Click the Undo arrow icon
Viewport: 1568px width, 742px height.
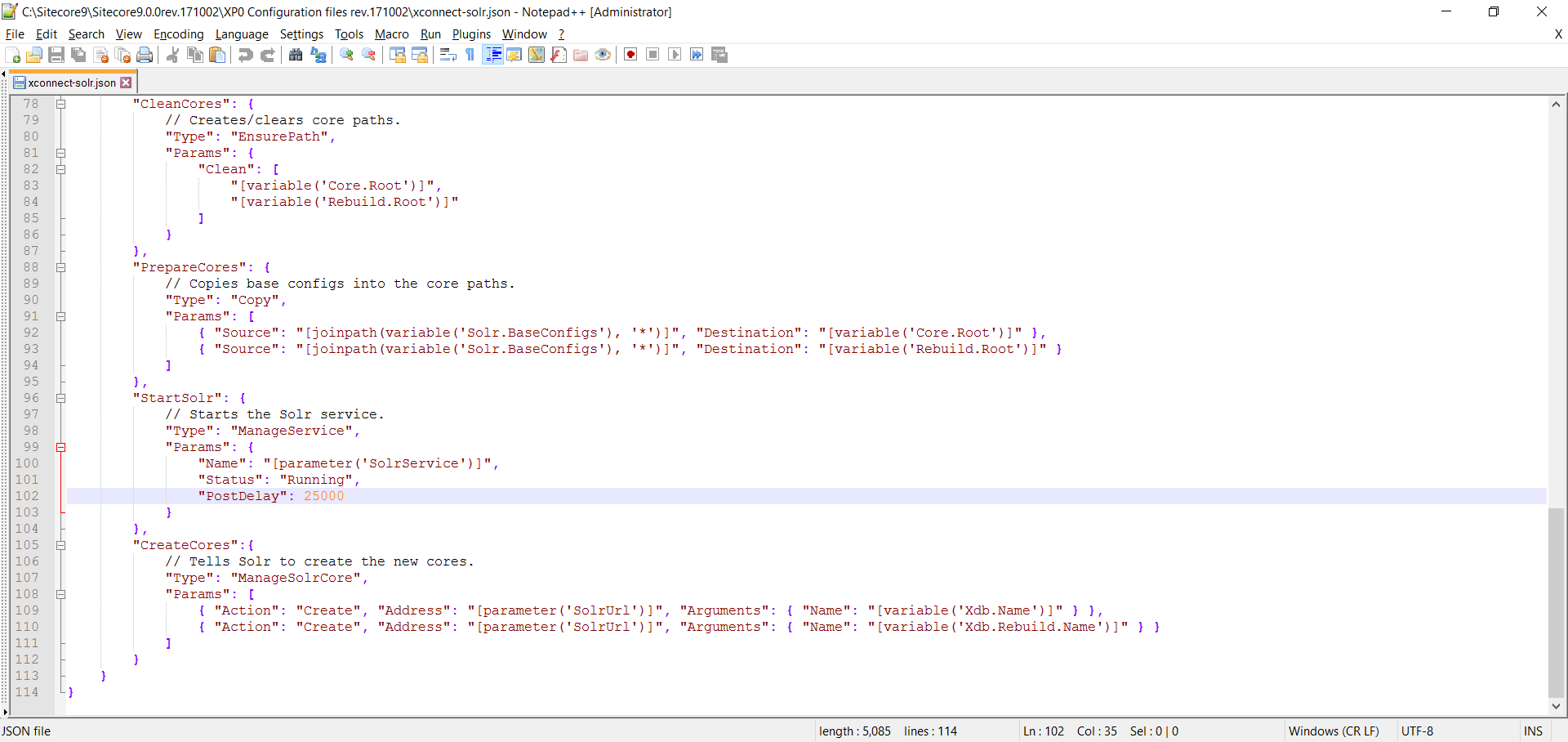pyautogui.click(x=245, y=55)
